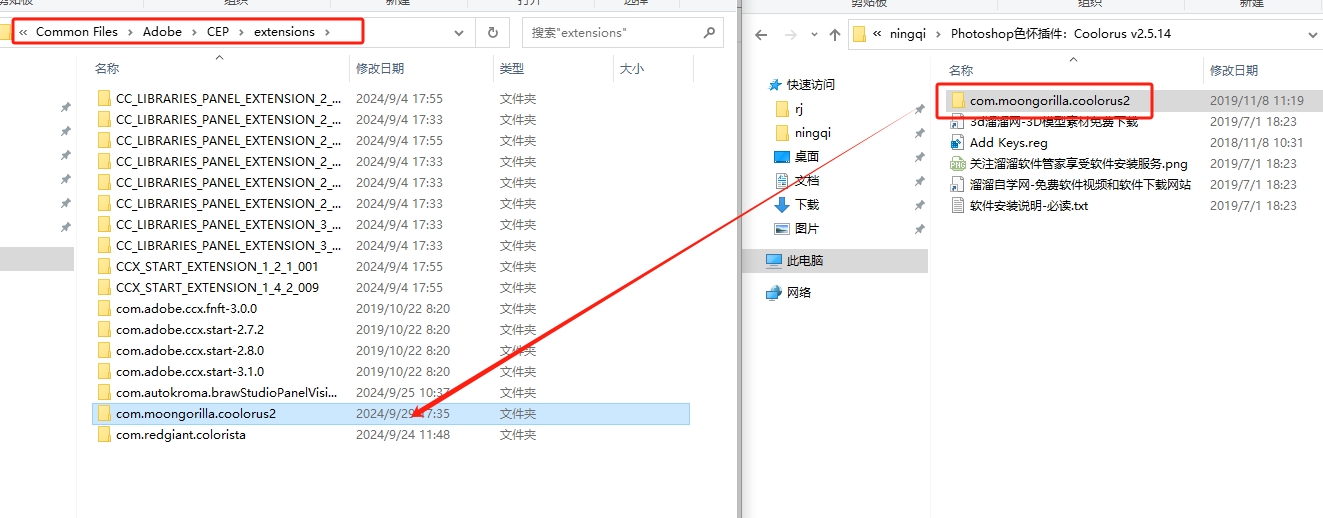Select 下载 in navigation pane
This screenshot has width=1323, height=518.
tap(807, 205)
